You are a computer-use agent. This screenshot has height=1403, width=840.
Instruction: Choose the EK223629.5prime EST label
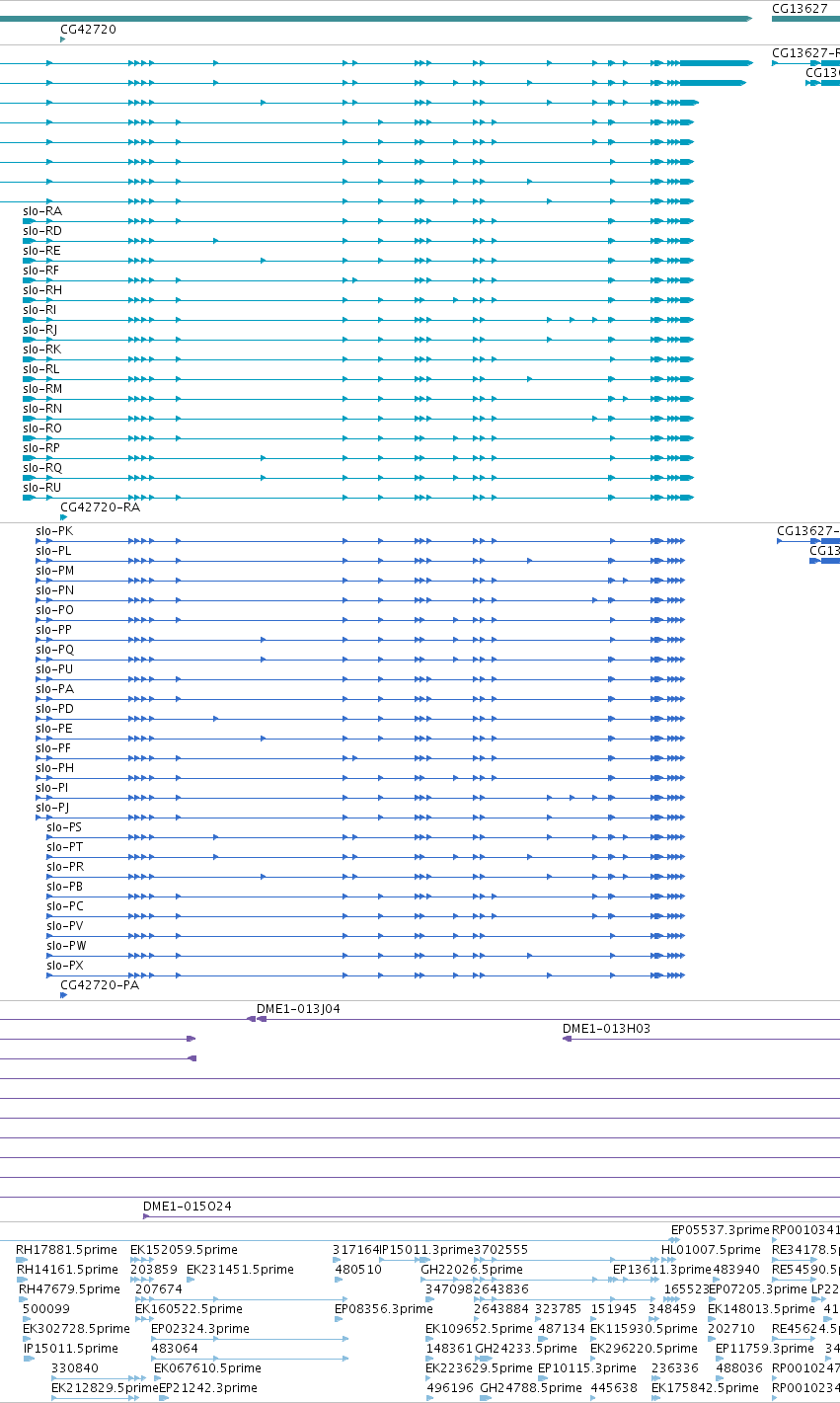pyautogui.click(x=479, y=1368)
